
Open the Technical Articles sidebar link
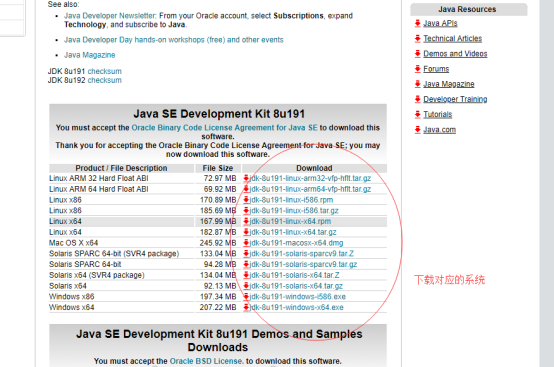453,39
